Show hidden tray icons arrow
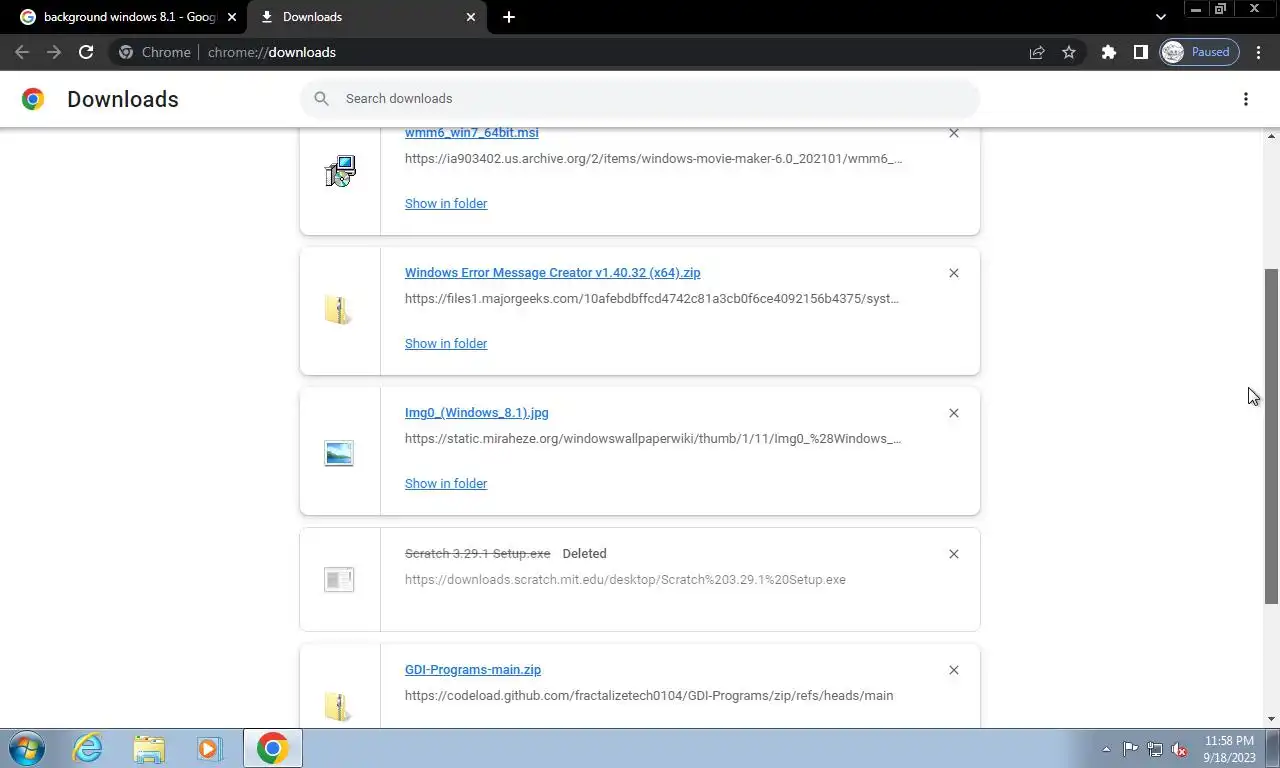 click(1106, 749)
